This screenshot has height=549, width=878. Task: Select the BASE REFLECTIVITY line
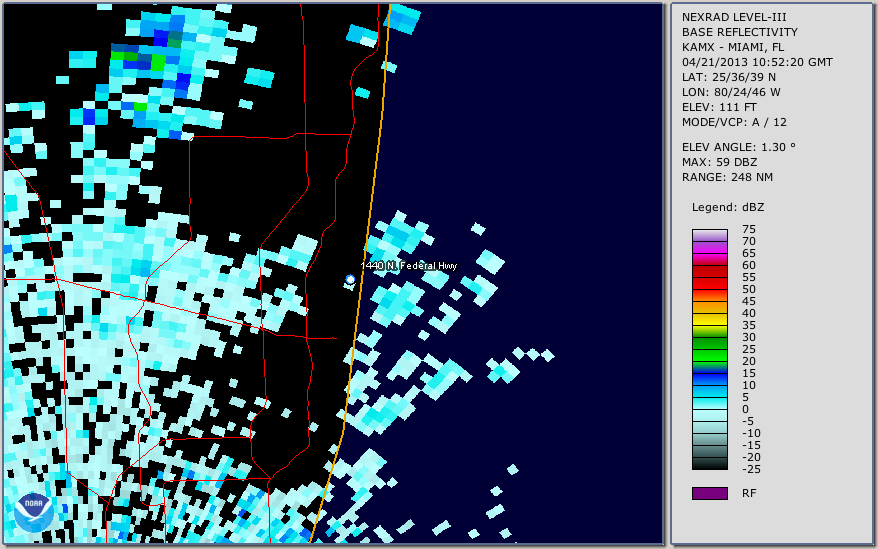click(740, 32)
